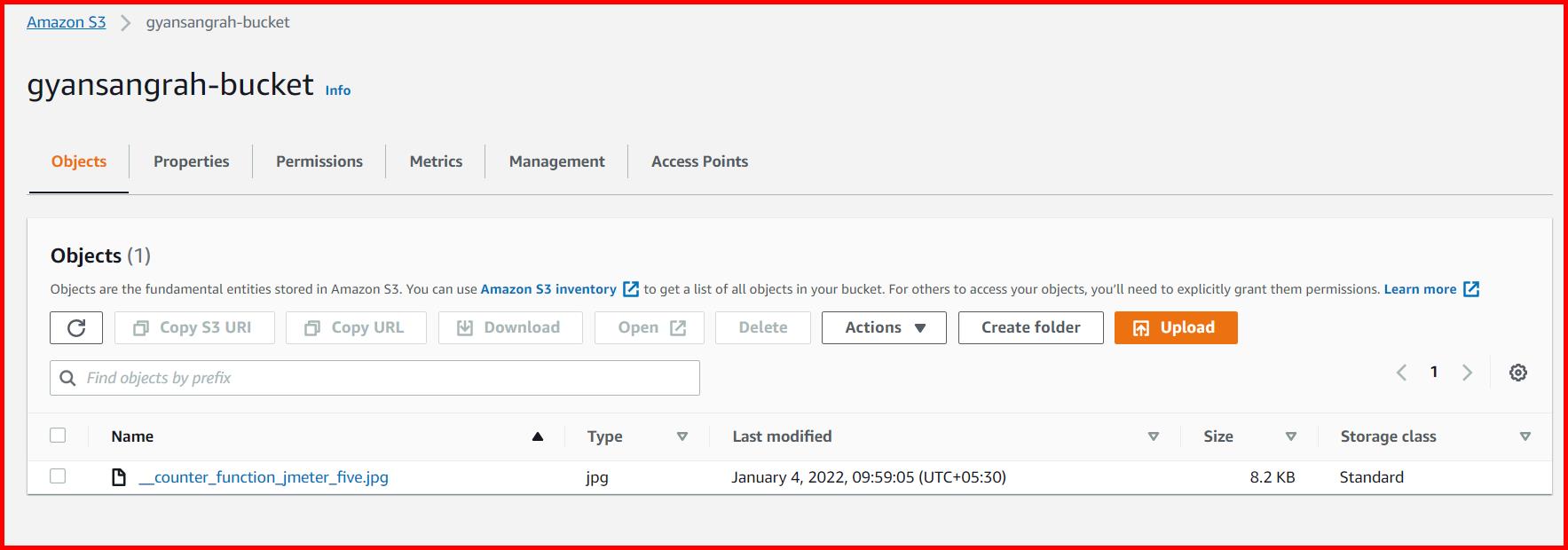The height and width of the screenshot is (550, 1568).
Task: Tick the checkbox for __counter_function_jmeter_five.jpg
Action: (58, 475)
